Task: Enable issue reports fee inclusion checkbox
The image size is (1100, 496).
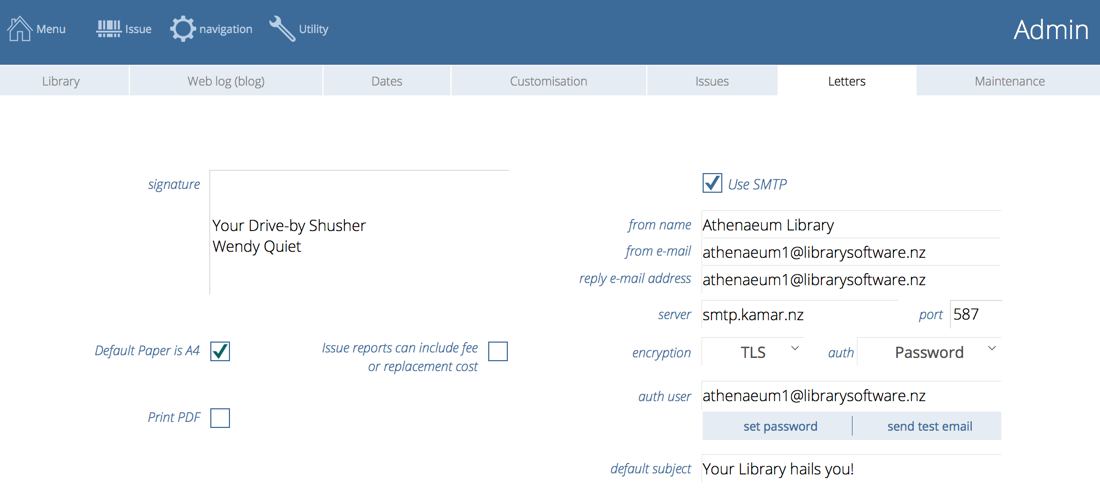Action: click(498, 351)
